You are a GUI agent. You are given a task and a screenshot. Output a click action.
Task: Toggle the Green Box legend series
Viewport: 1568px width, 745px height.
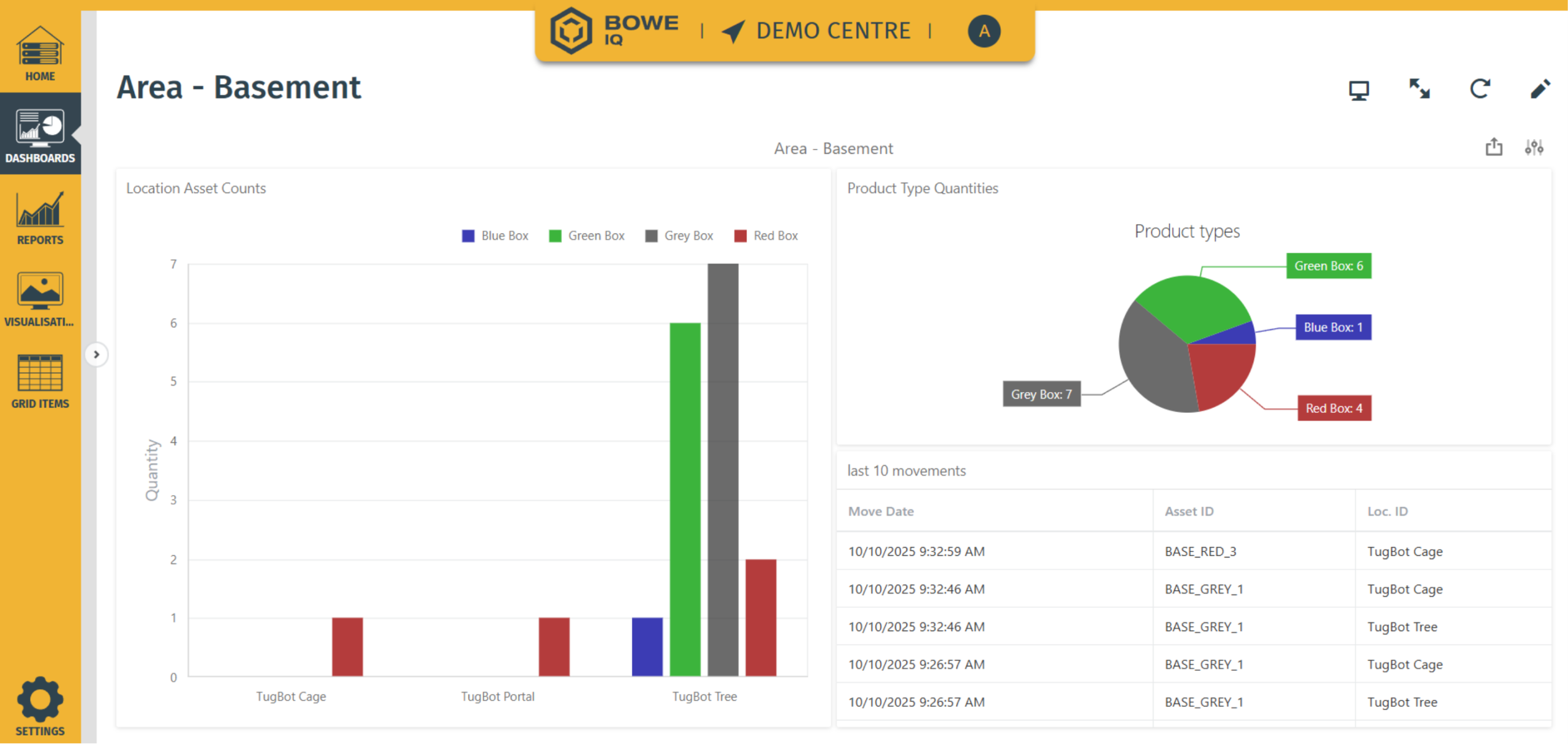(x=587, y=236)
